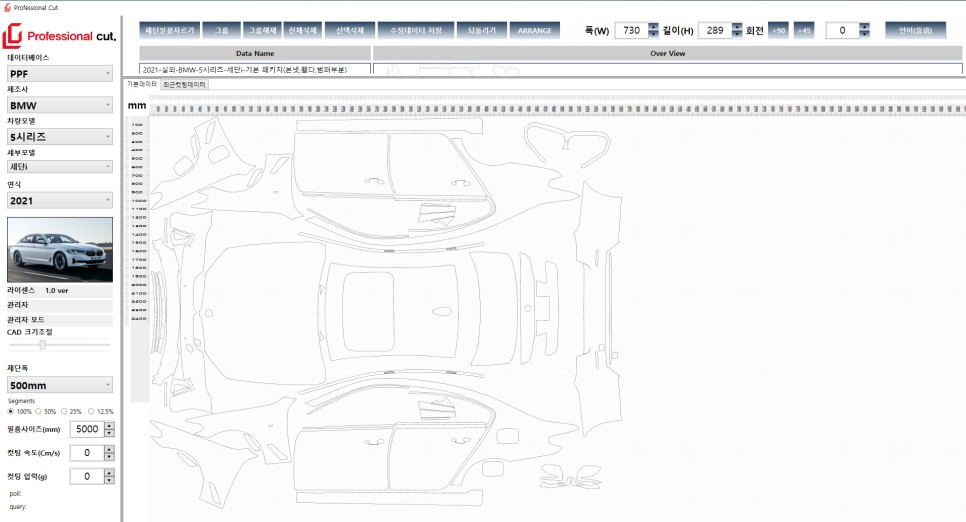Select the 기본데이터 tab
The height and width of the screenshot is (522, 966).
point(141,85)
